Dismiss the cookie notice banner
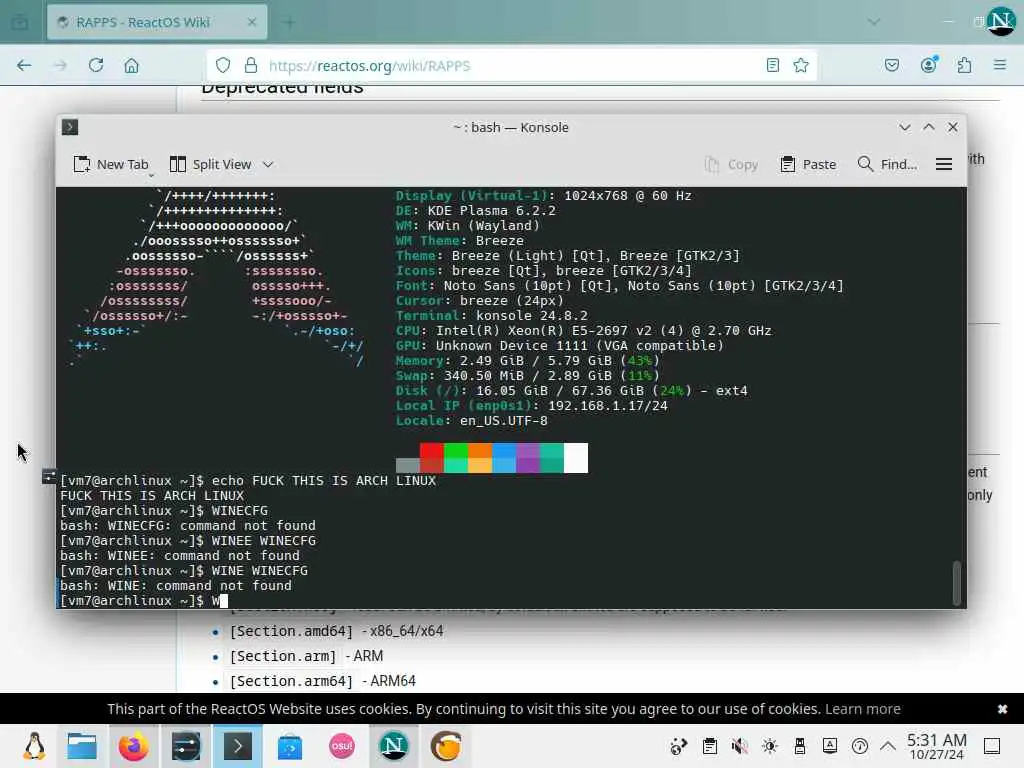The height and width of the screenshot is (768, 1024). (1002, 709)
